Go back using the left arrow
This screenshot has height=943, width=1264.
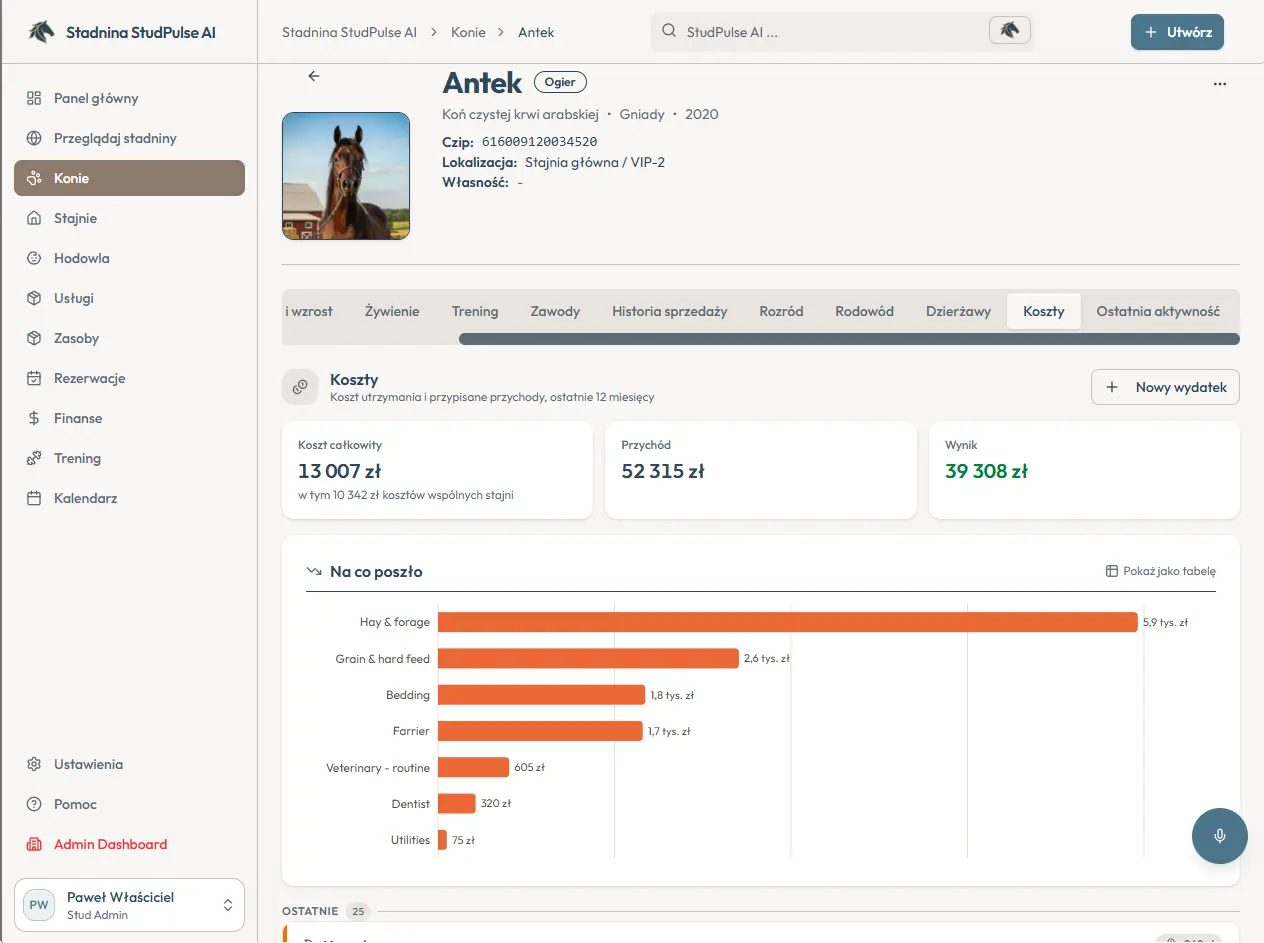click(x=314, y=76)
